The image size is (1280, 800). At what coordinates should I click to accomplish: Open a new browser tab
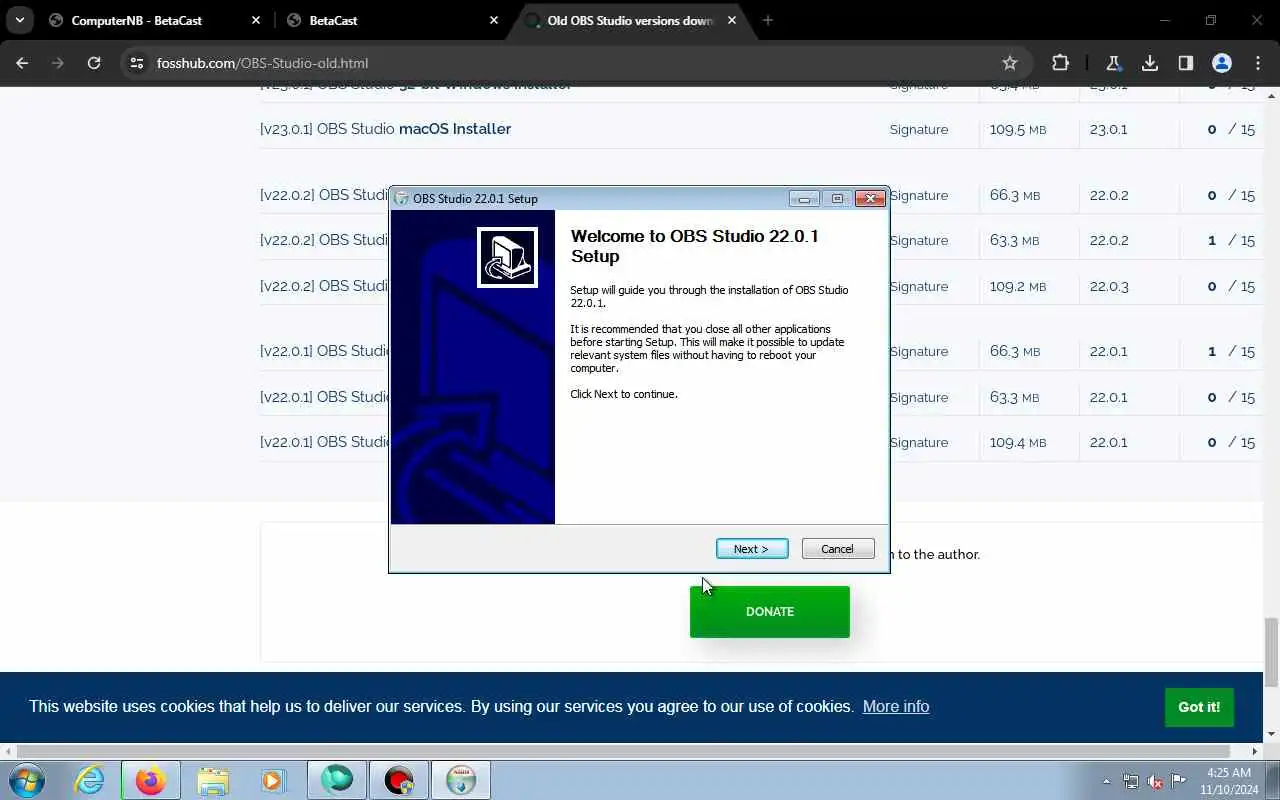[768, 20]
